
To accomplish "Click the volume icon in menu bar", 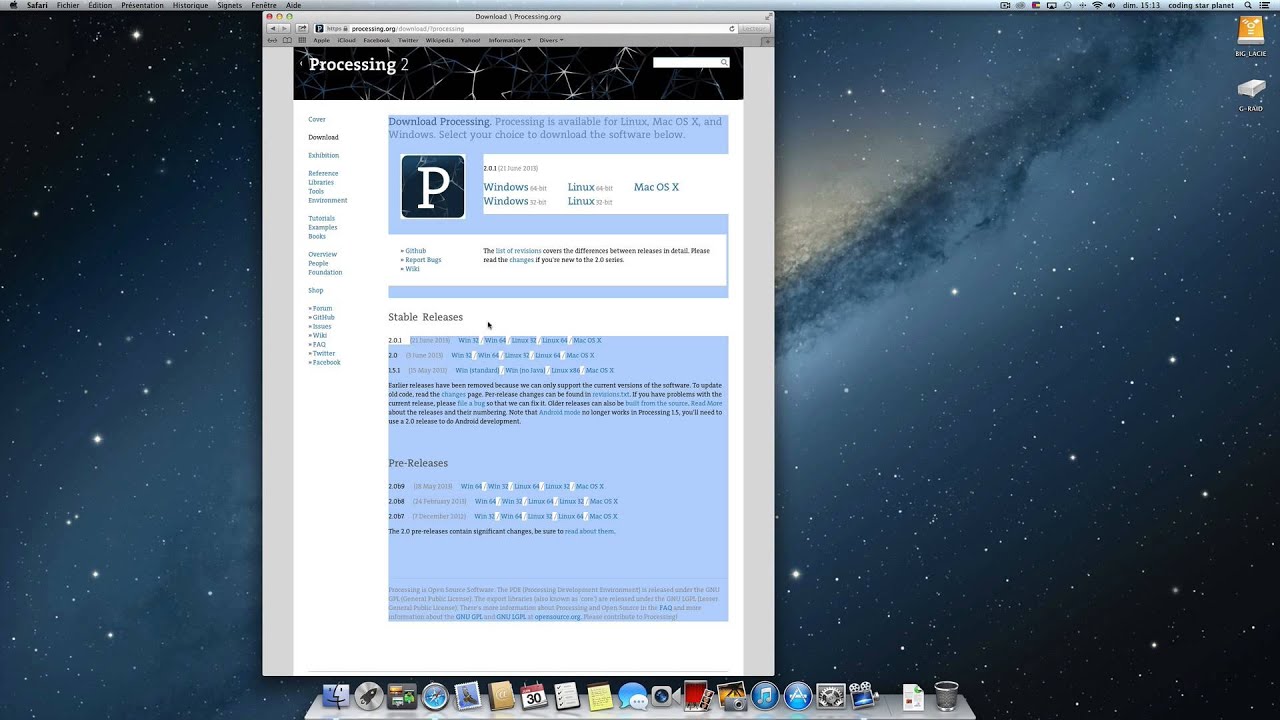I will click(1113, 5).
